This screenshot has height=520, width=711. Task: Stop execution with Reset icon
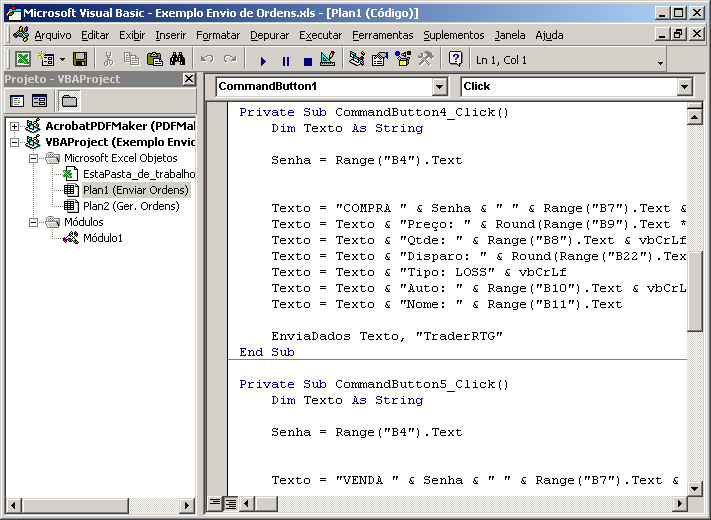tap(307, 61)
